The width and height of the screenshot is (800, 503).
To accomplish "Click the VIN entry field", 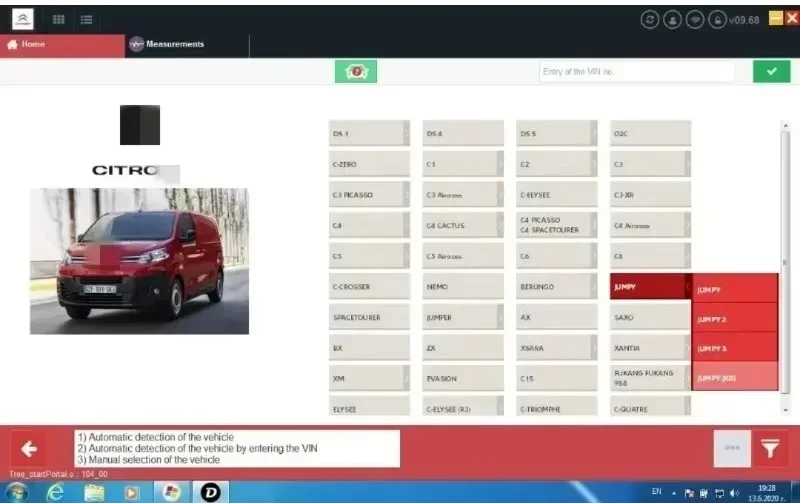I will click(x=636, y=72).
